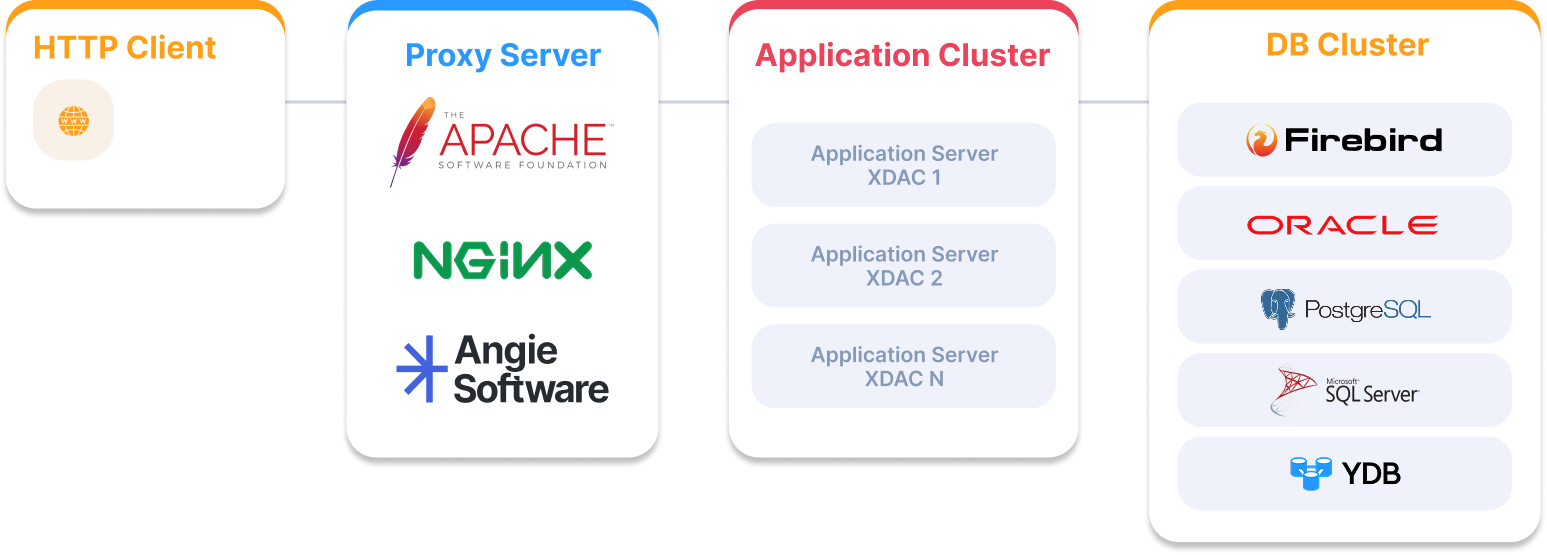Select the Oracle logo
Screen dimensions: 1547x555
(1343, 224)
